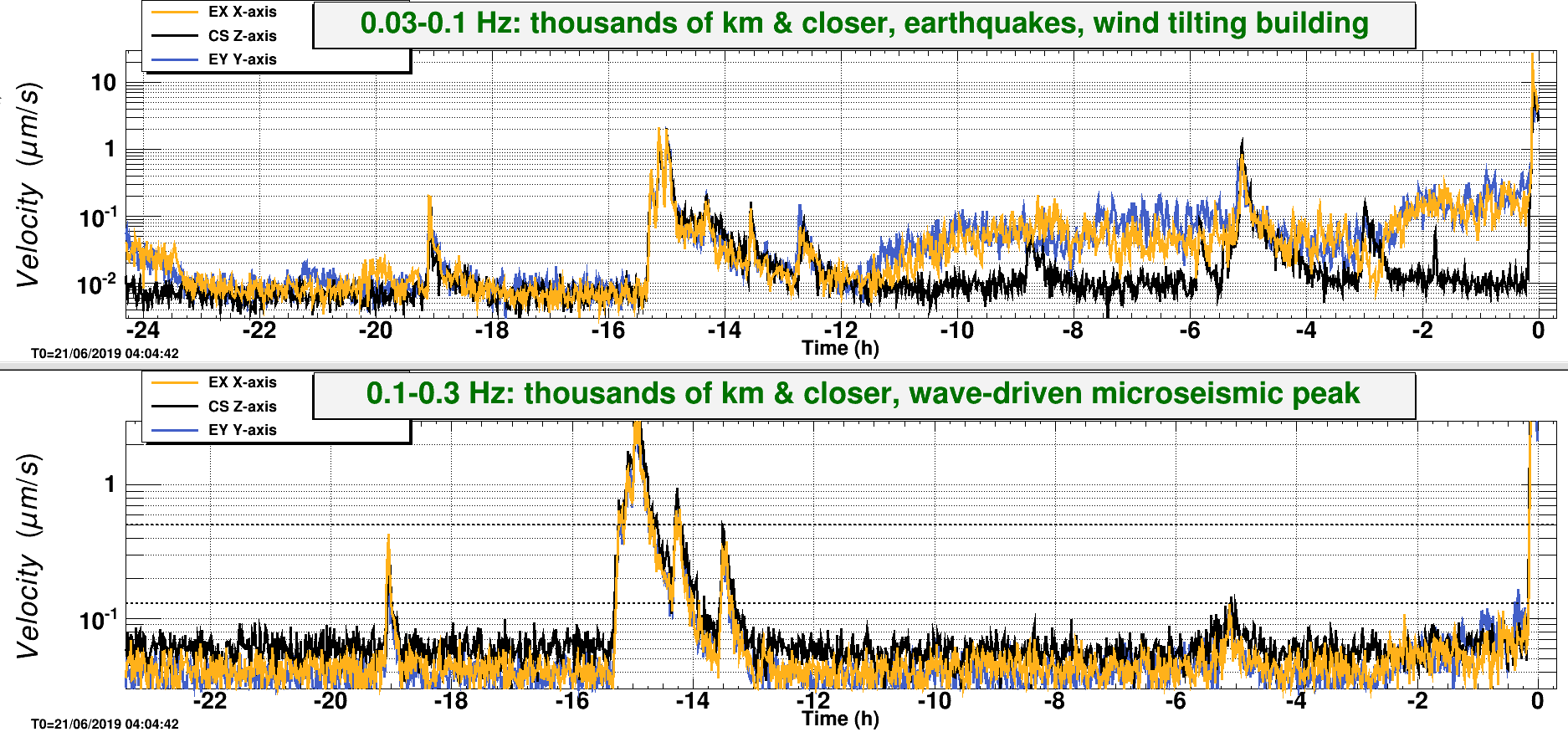The image size is (1568, 732).
Task: Click orange EX line sample in top legend
Action: pos(175,12)
